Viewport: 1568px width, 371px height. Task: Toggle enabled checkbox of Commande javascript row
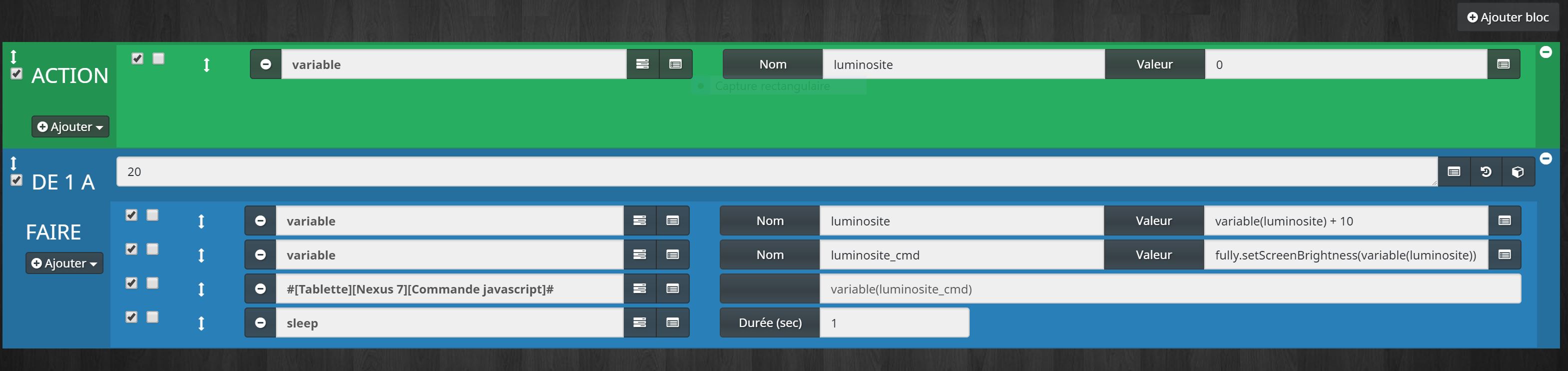(131, 283)
